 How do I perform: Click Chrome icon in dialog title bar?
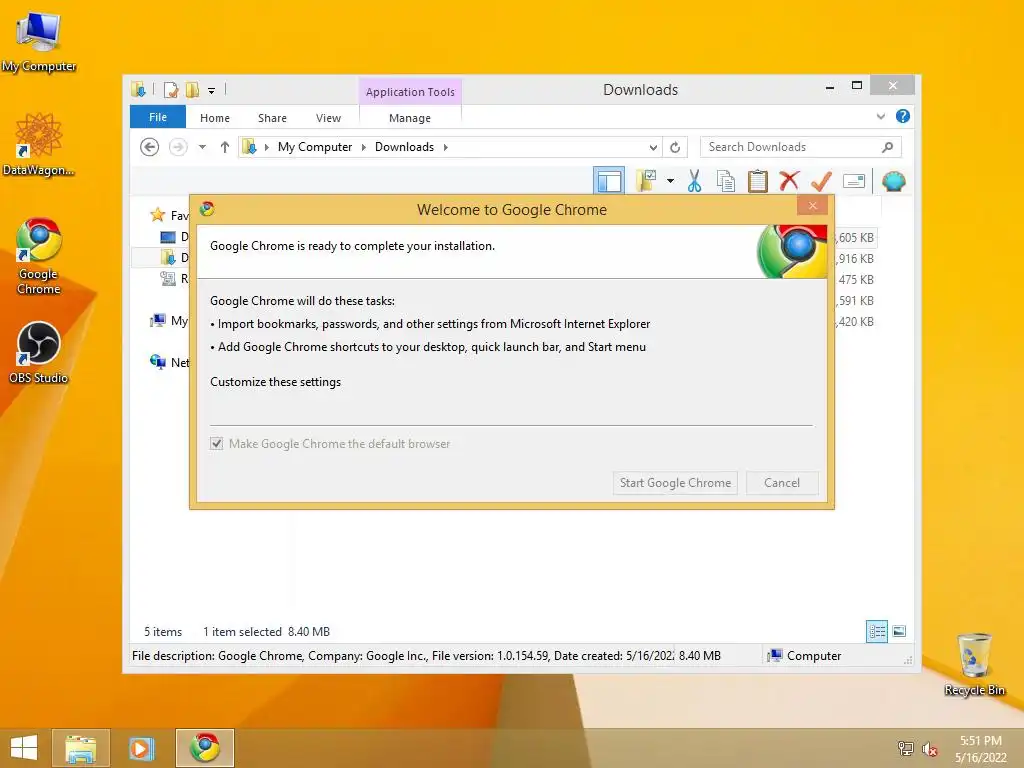[x=207, y=208]
